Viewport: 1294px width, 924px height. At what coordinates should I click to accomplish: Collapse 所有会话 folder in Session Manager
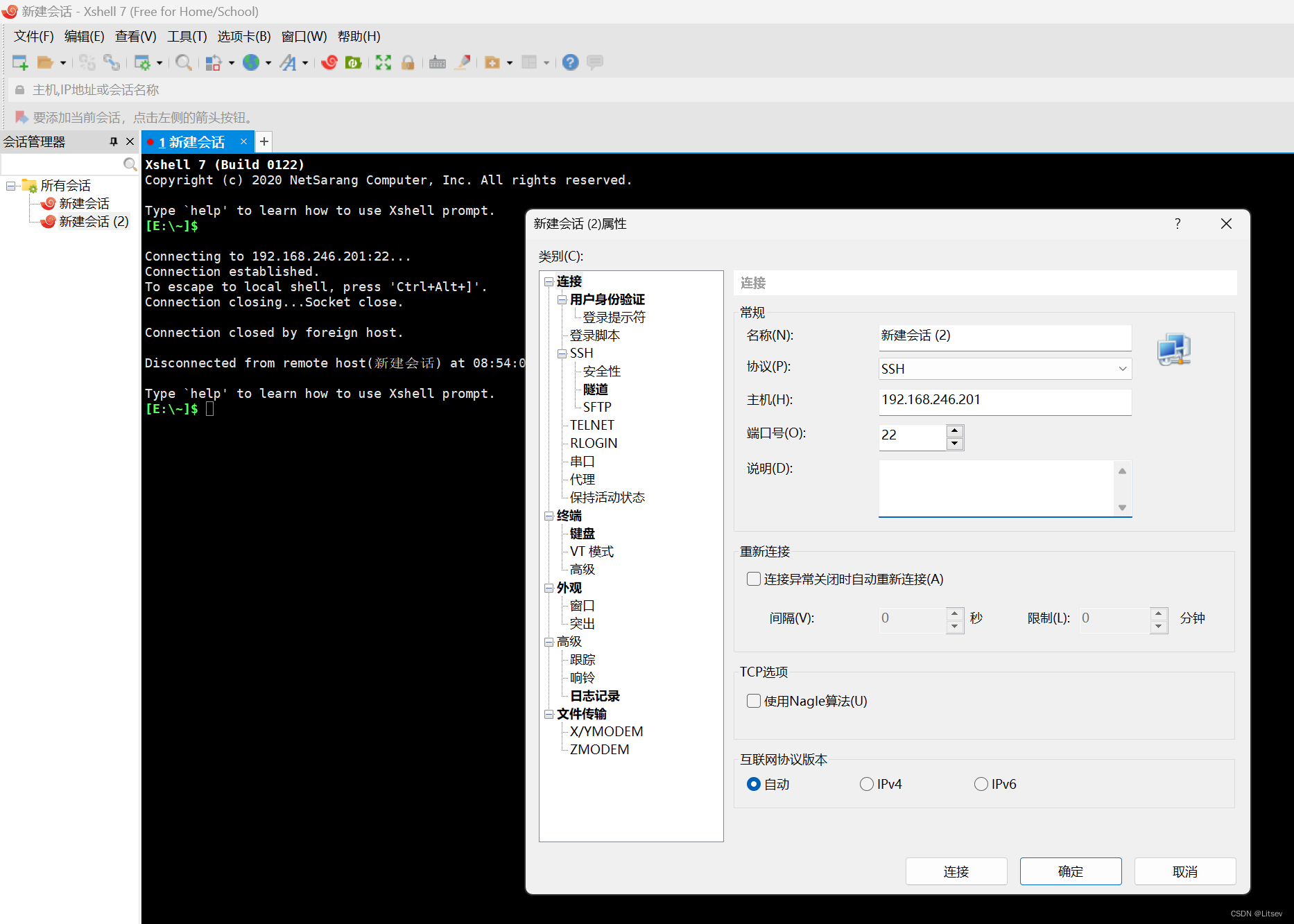pos(10,186)
